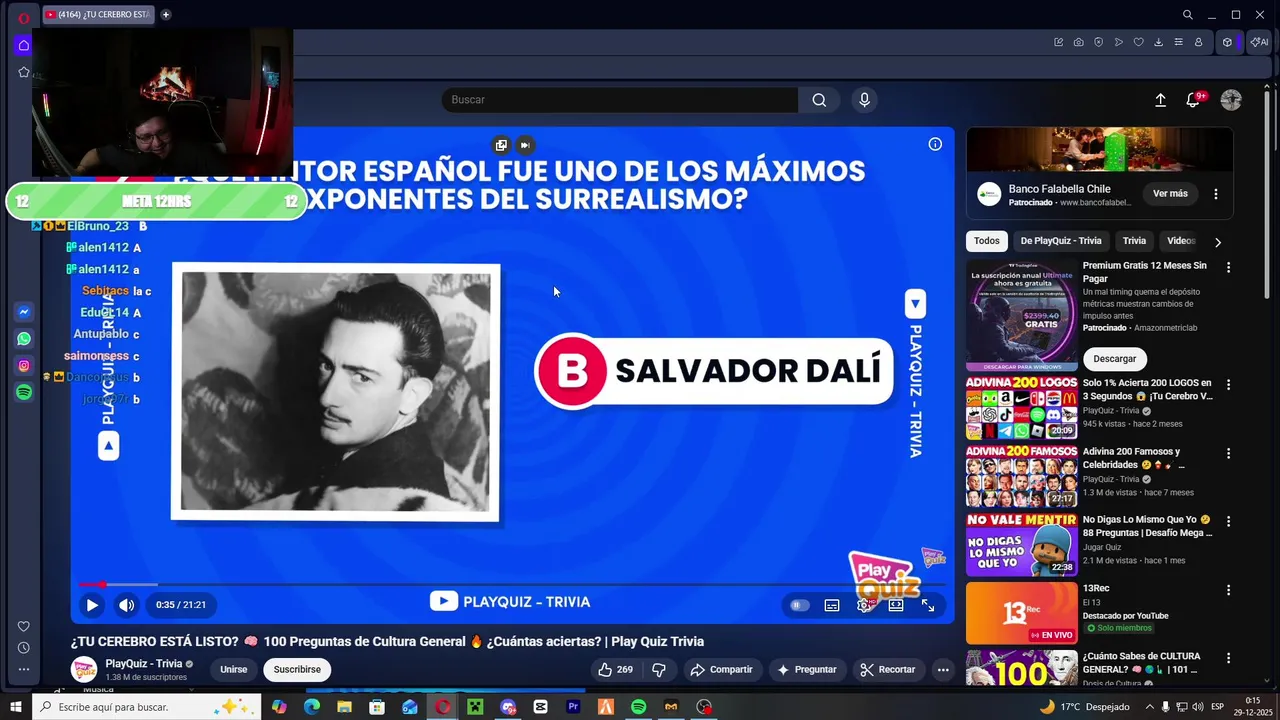
Task: Click the Descargar ad button
Action: point(1115,359)
